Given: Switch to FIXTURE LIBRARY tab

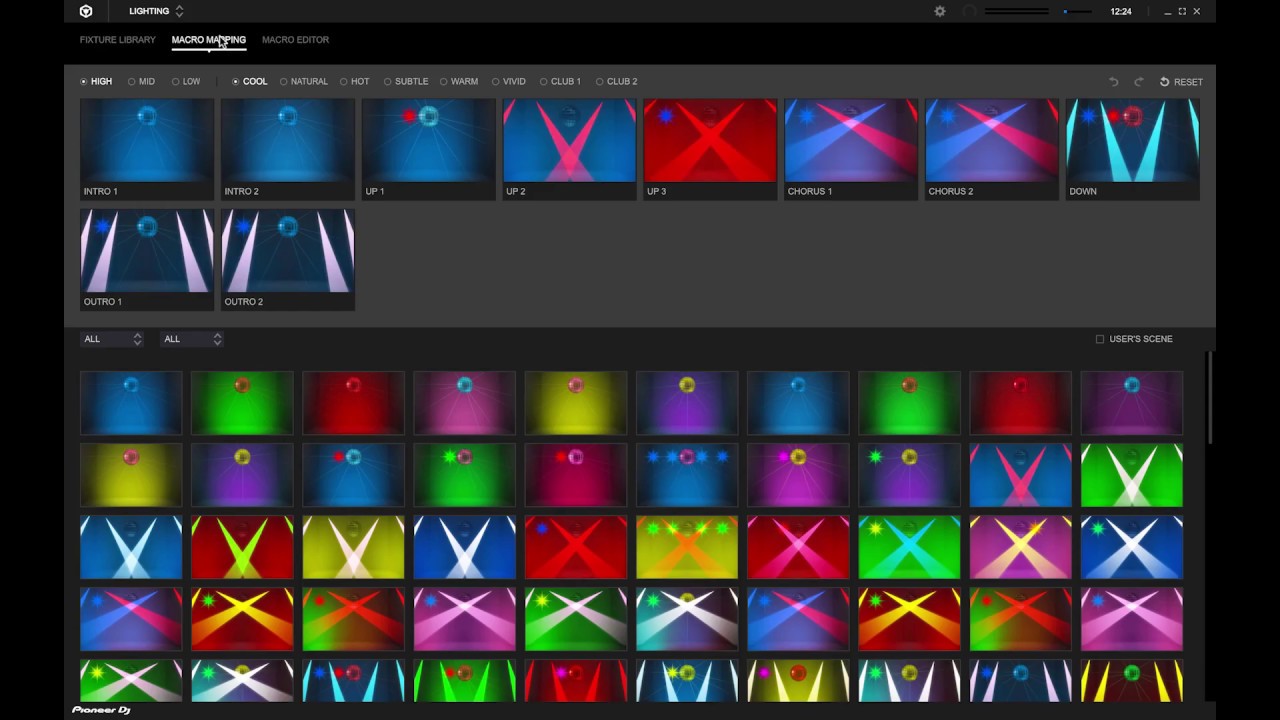Looking at the screenshot, I should pyautogui.click(x=118, y=40).
